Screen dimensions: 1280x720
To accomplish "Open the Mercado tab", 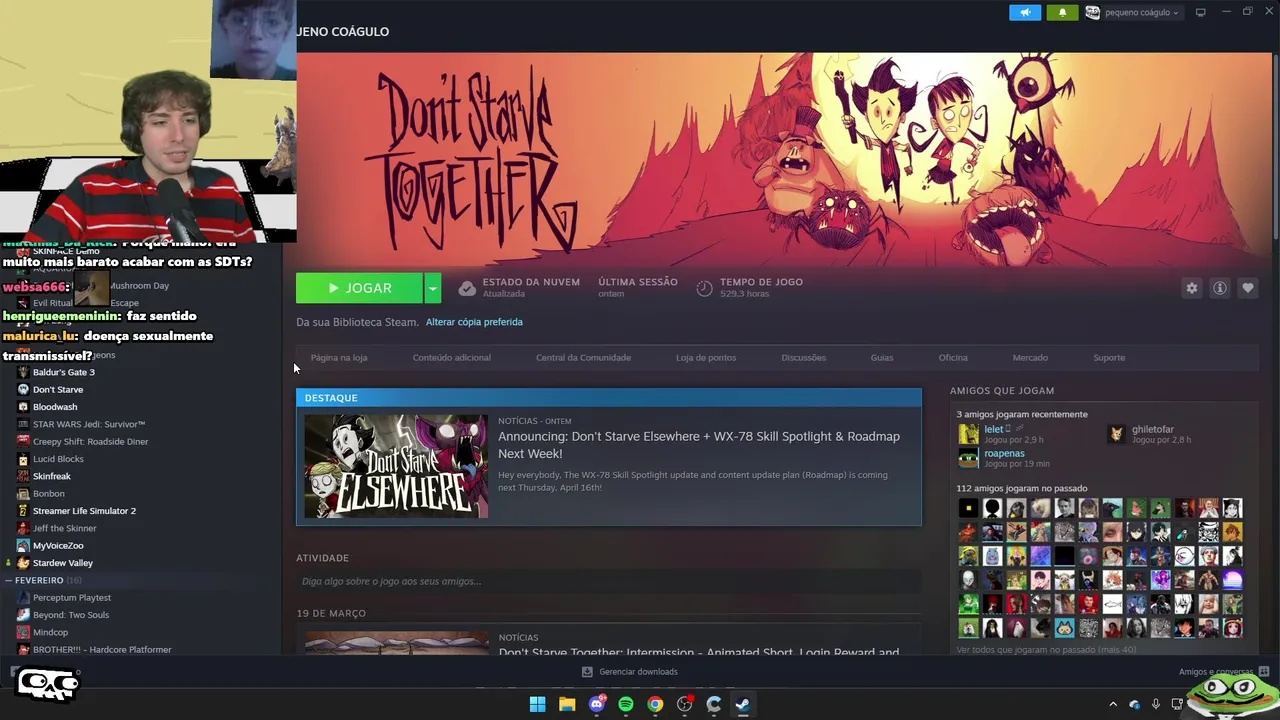I will click(x=1030, y=357).
